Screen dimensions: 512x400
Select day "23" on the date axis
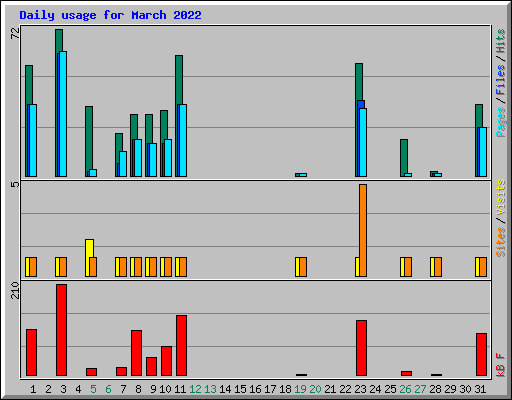(360, 389)
